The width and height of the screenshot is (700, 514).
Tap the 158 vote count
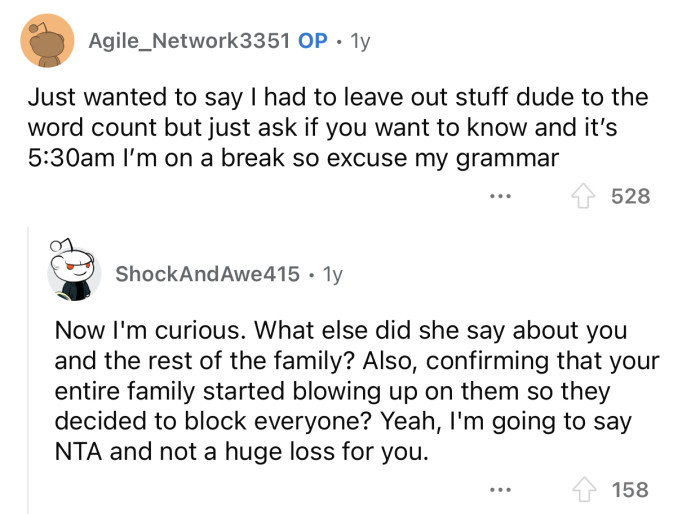[631, 490]
